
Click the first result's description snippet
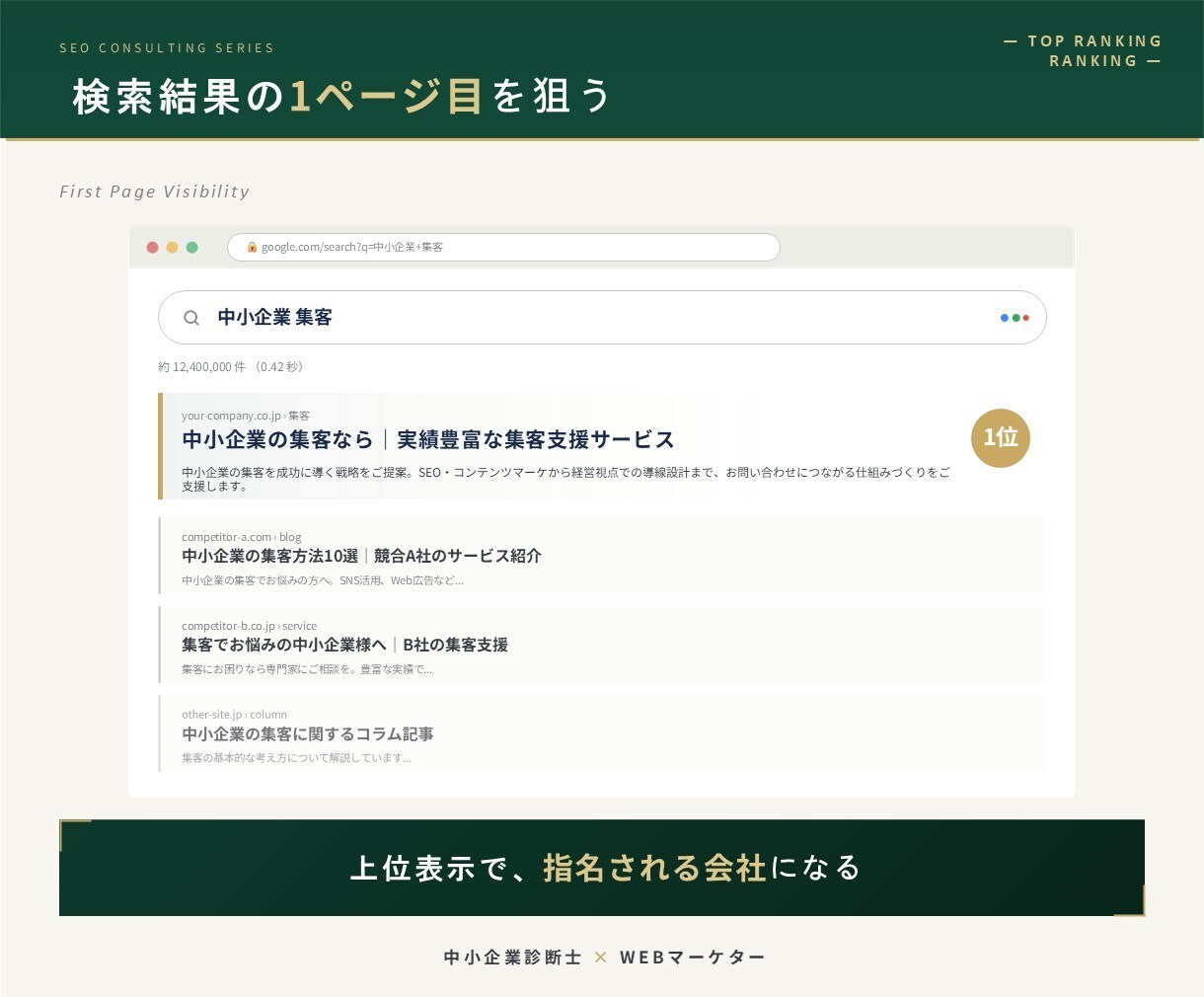point(566,479)
